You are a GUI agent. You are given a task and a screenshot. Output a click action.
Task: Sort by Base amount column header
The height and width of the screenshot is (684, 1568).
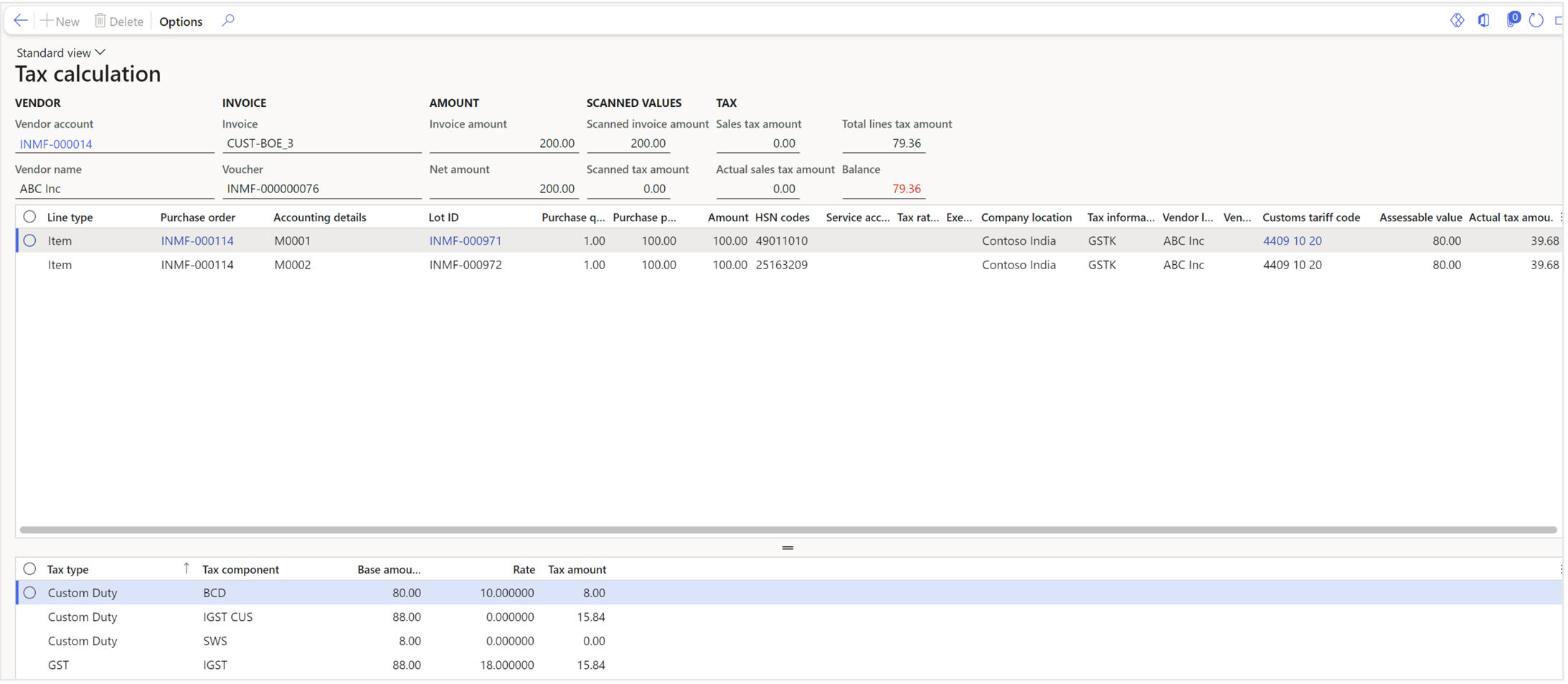(x=389, y=570)
